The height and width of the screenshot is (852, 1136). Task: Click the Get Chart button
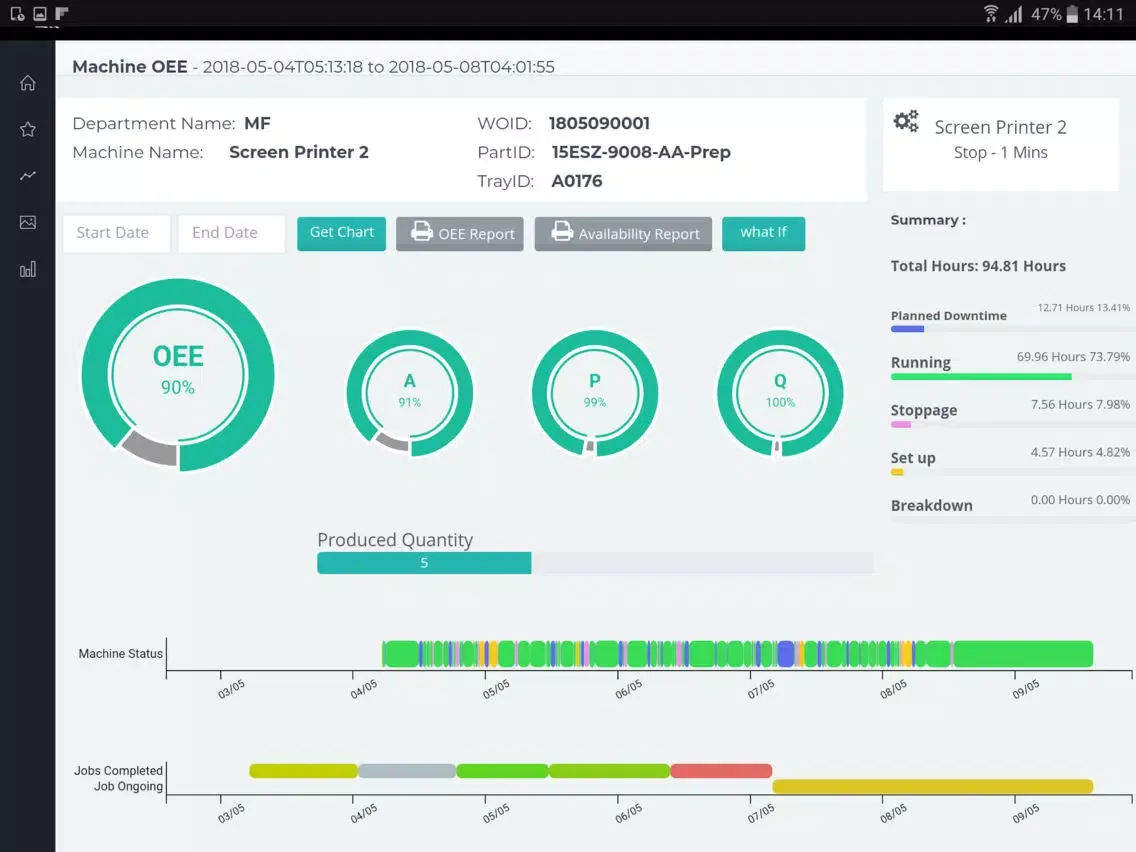click(341, 233)
